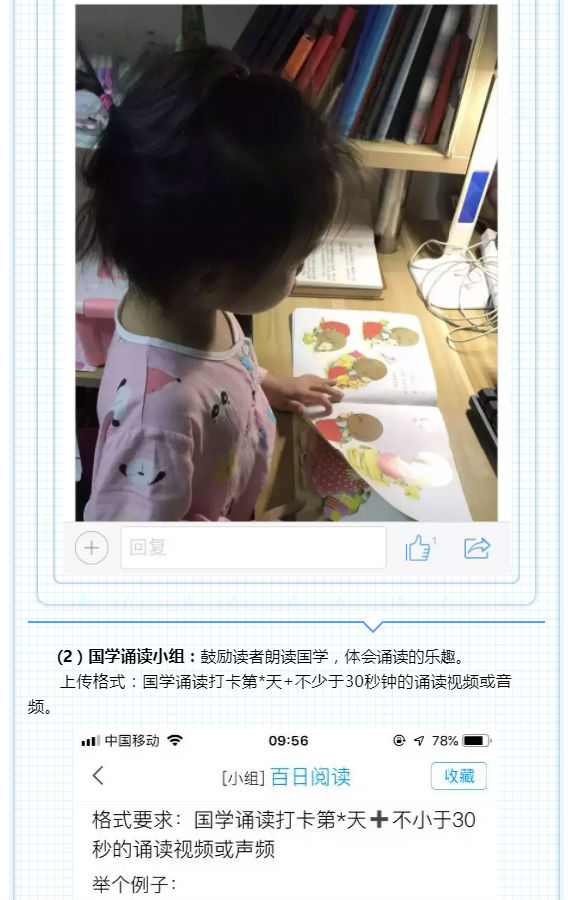The height and width of the screenshot is (900, 568).
Task: Click the 回复 reply input field
Action: 253,548
